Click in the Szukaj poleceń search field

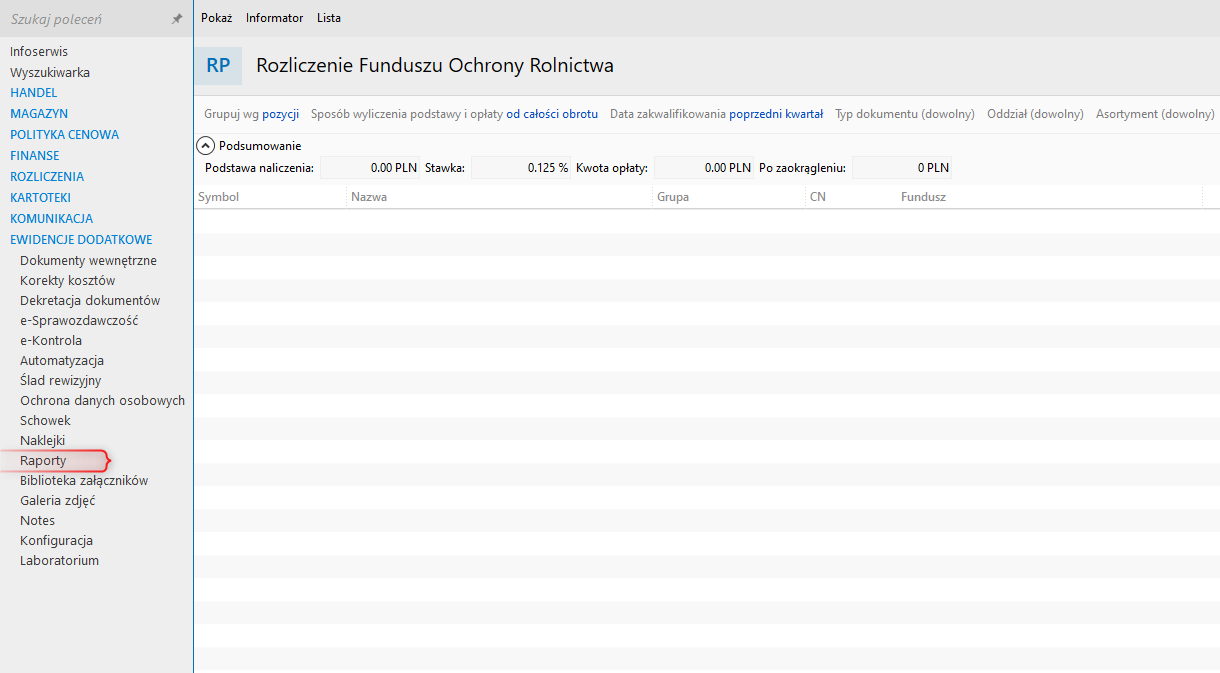click(85, 19)
